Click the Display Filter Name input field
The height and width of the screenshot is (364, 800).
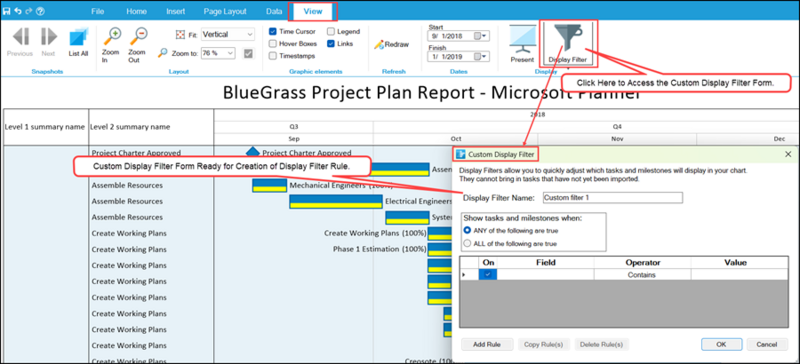pos(612,198)
